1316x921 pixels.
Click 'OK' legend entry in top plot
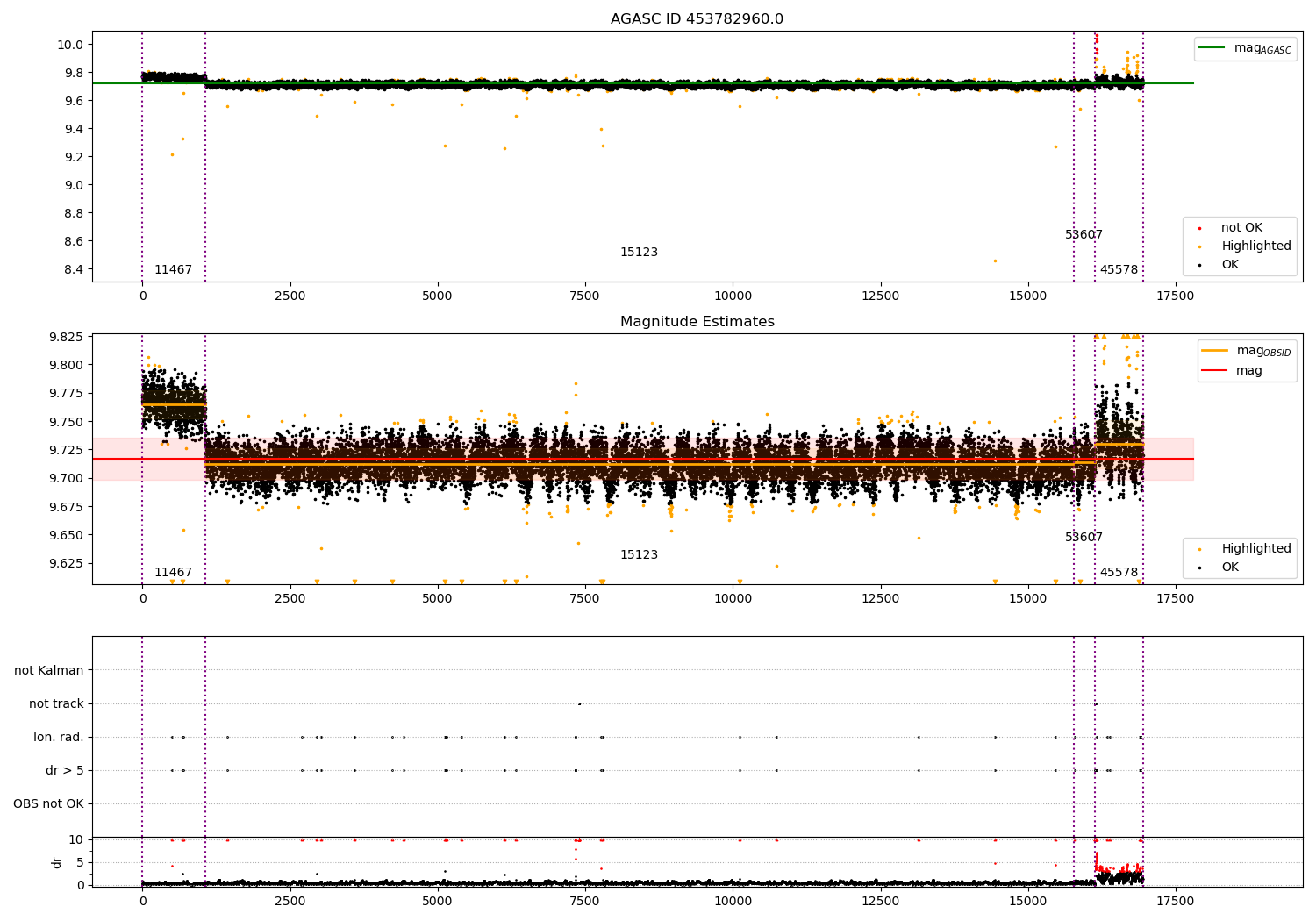tap(1219, 265)
